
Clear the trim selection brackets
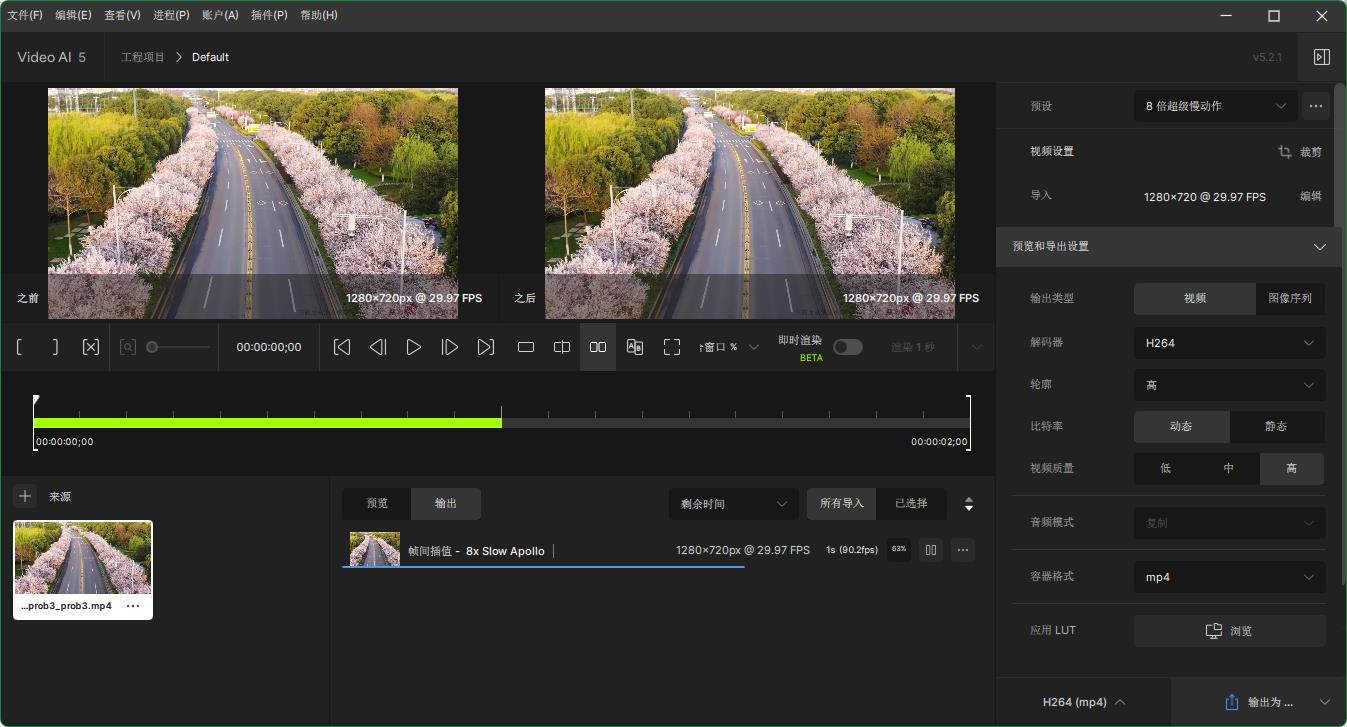(91, 347)
